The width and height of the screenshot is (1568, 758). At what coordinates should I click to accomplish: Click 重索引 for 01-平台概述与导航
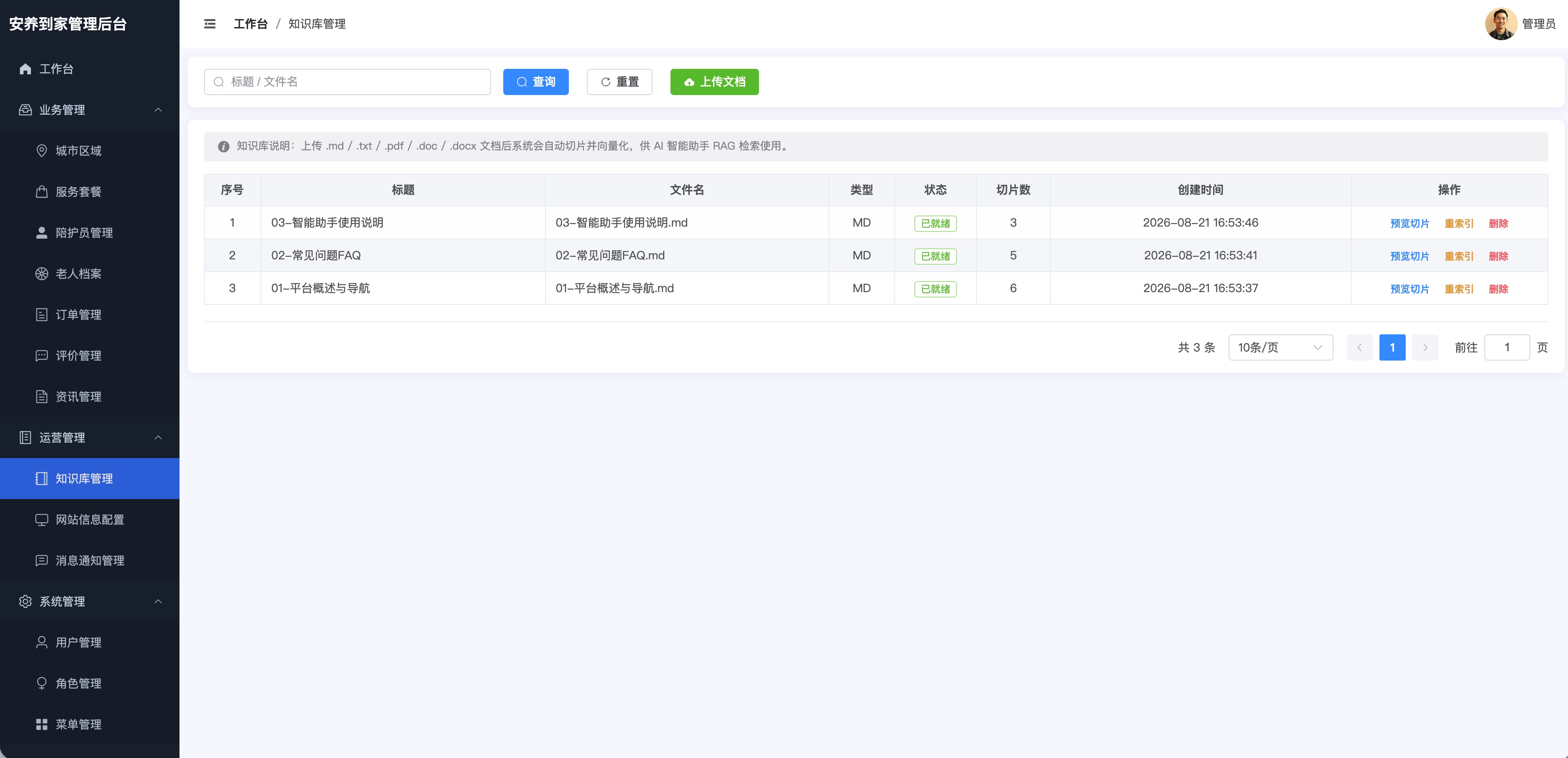(x=1459, y=289)
